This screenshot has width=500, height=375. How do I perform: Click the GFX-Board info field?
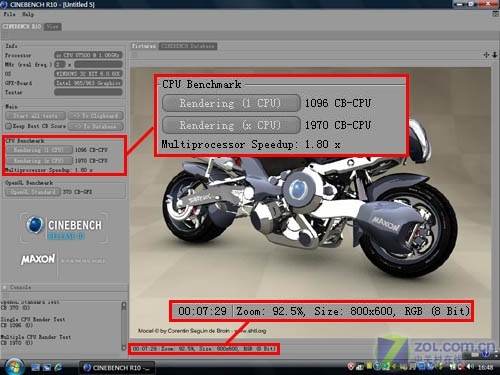click(88, 83)
